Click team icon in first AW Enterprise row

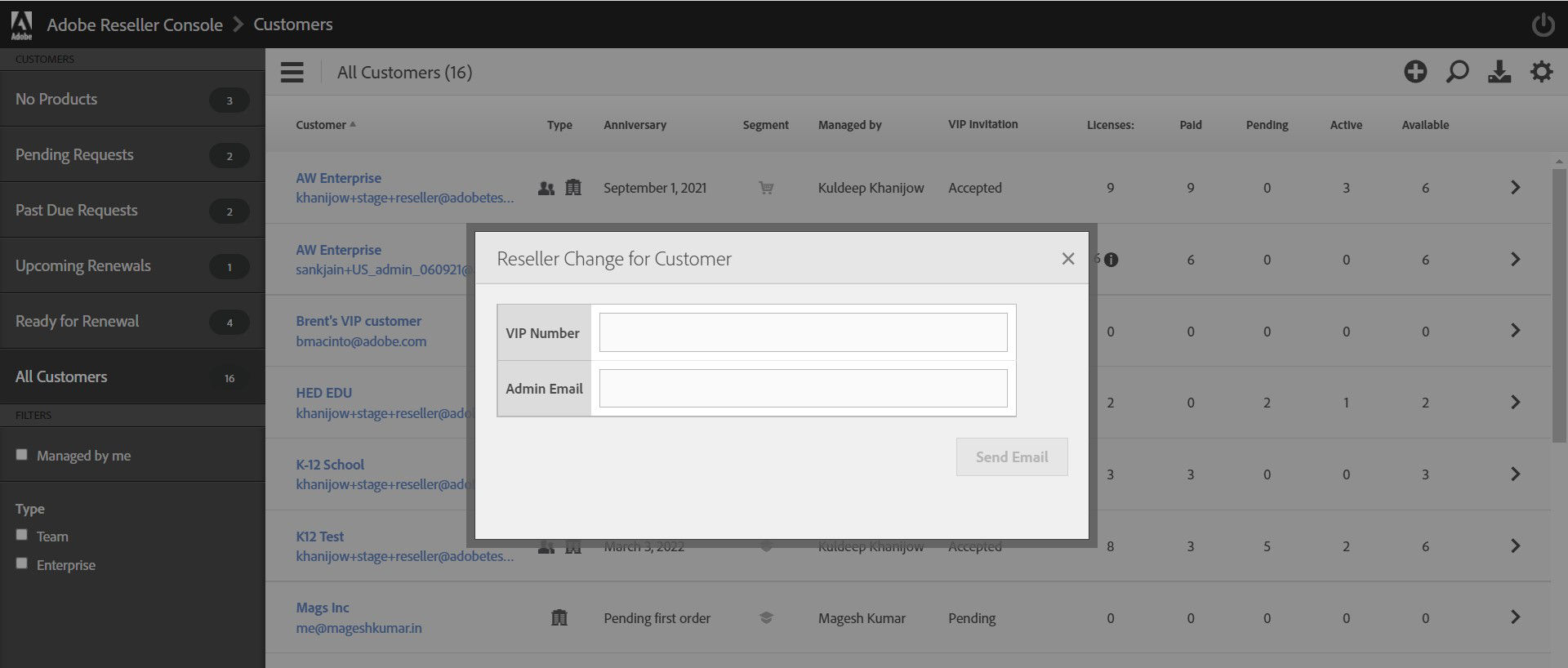click(x=546, y=188)
